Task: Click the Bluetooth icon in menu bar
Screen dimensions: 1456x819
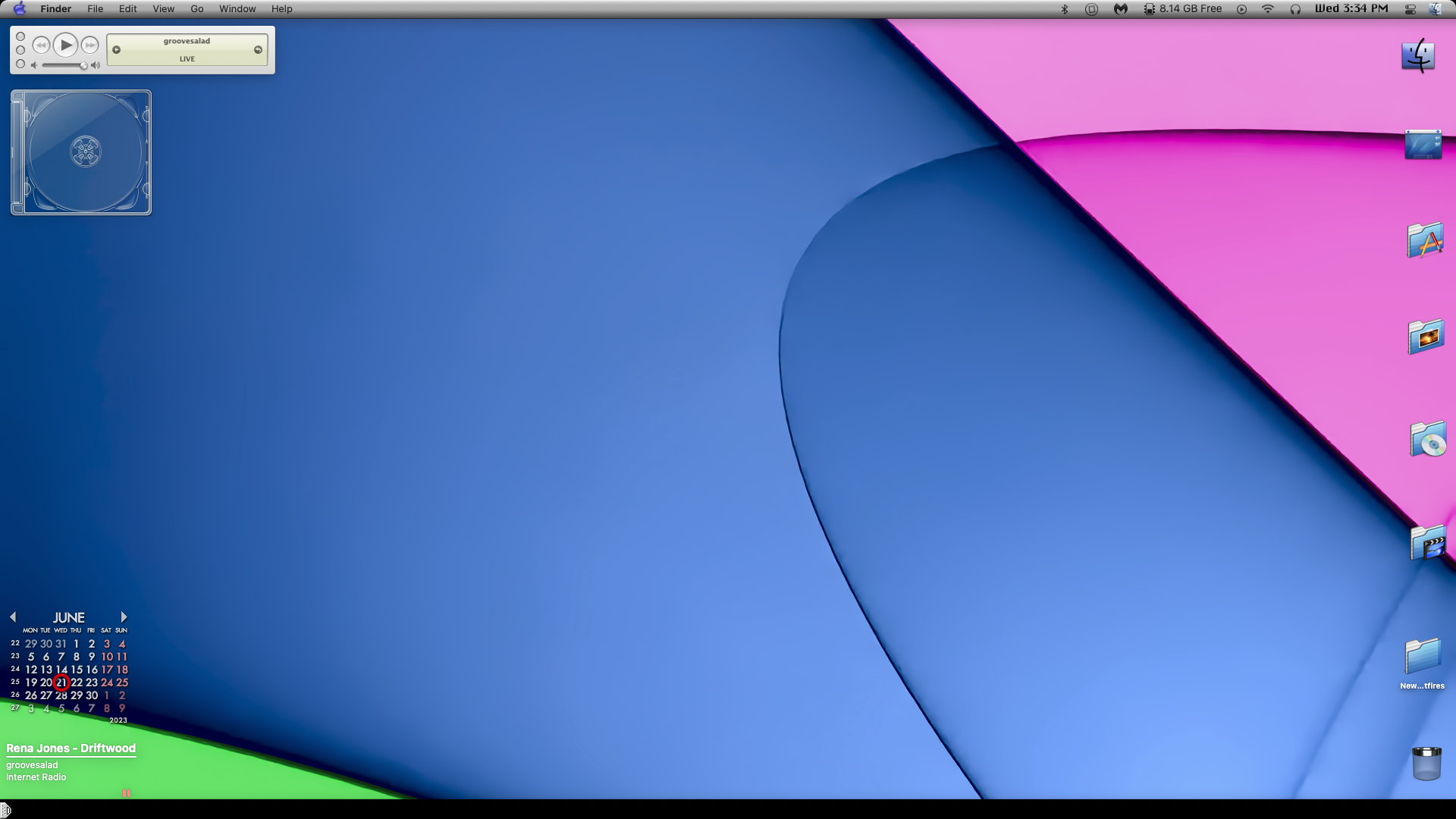Action: (x=1064, y=9)
